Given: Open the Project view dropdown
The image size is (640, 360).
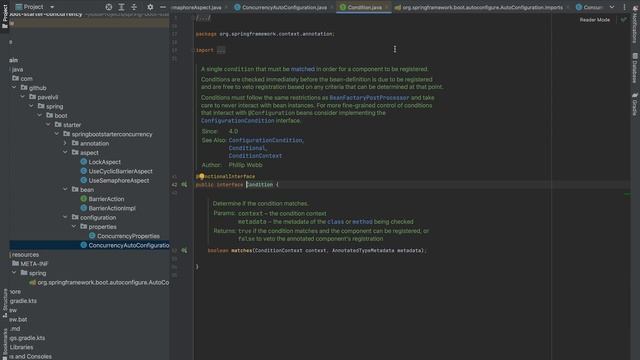Looking at the screenshot, I should click(x=52, y=7).
